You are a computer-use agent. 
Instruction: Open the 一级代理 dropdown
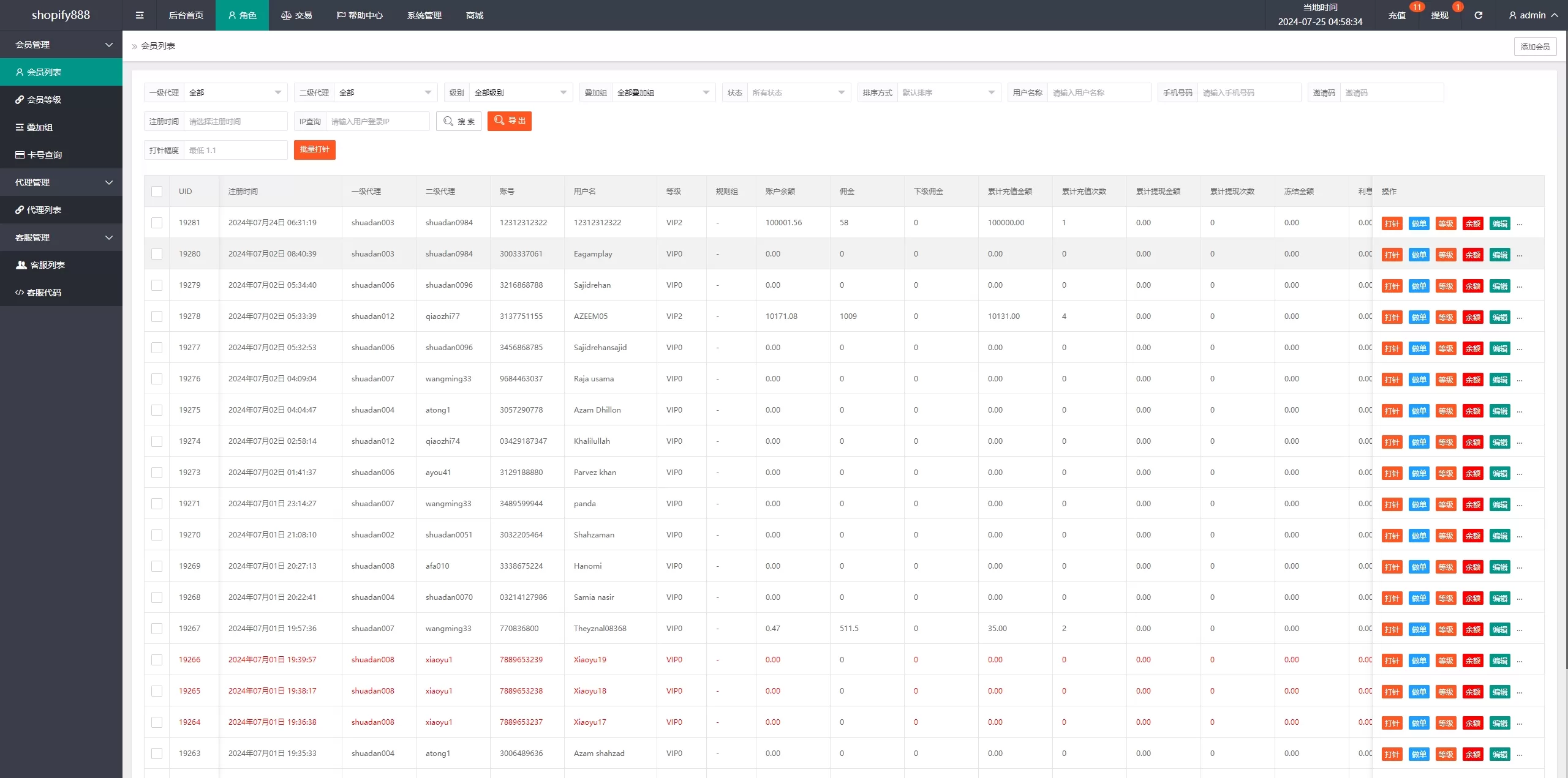235,93
